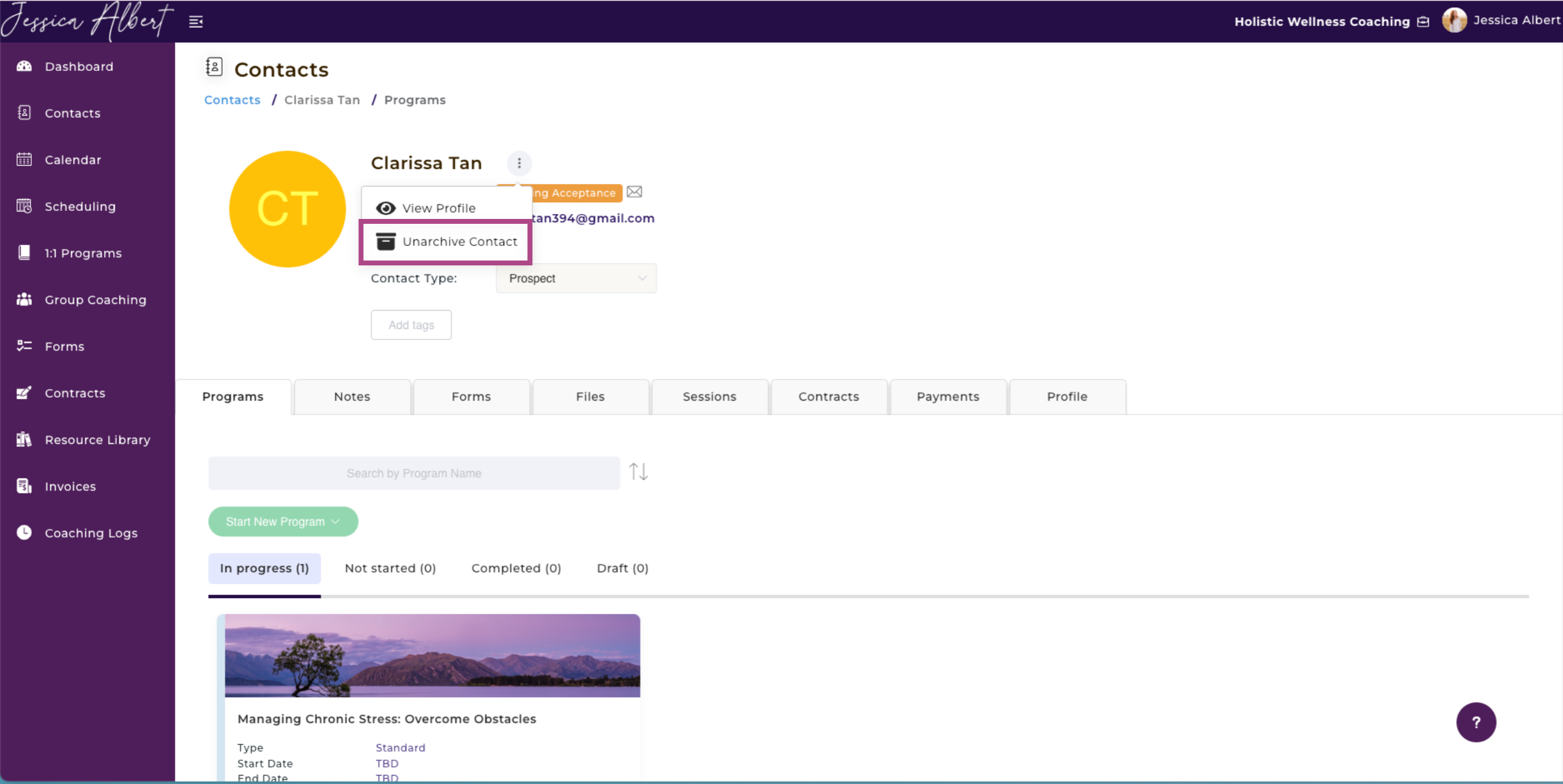Screen dimensions: 1563x784
Task: Click the Dashboard gauge icon in sidebar
Action: click(24, 66)
